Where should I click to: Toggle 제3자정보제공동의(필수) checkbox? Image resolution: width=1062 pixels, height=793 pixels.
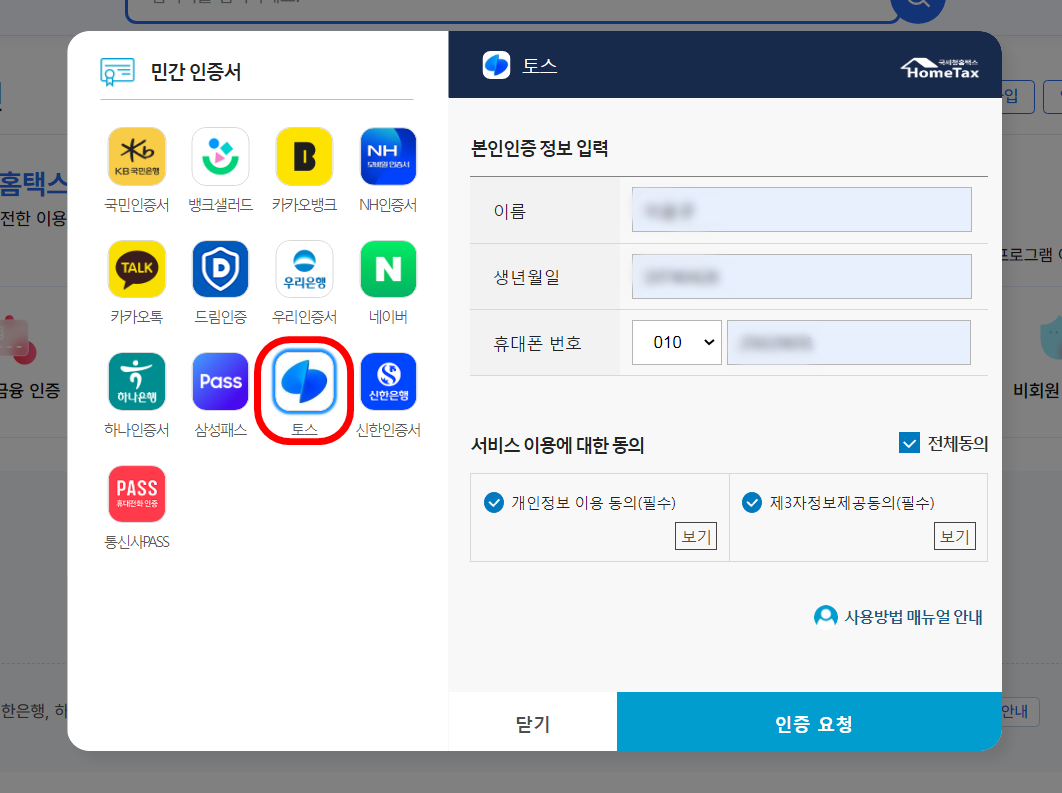752,502
